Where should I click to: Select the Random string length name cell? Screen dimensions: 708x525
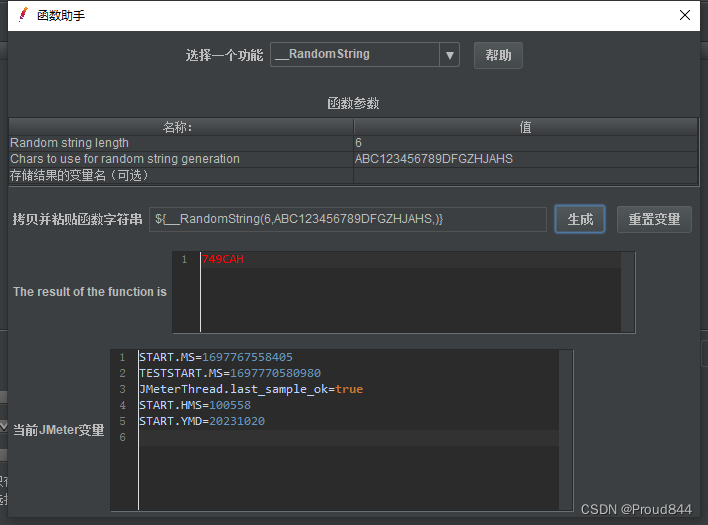coord(181,143)
